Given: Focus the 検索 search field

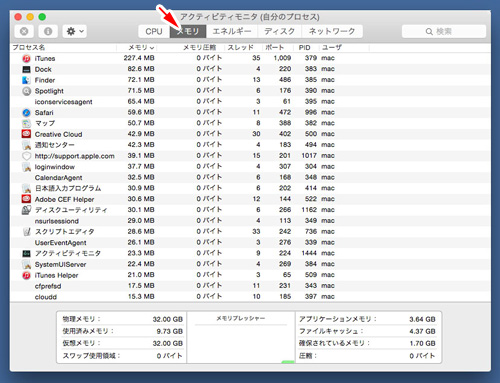Looking at the screenshot, I should pyautogui.click(x=444, y=31).
